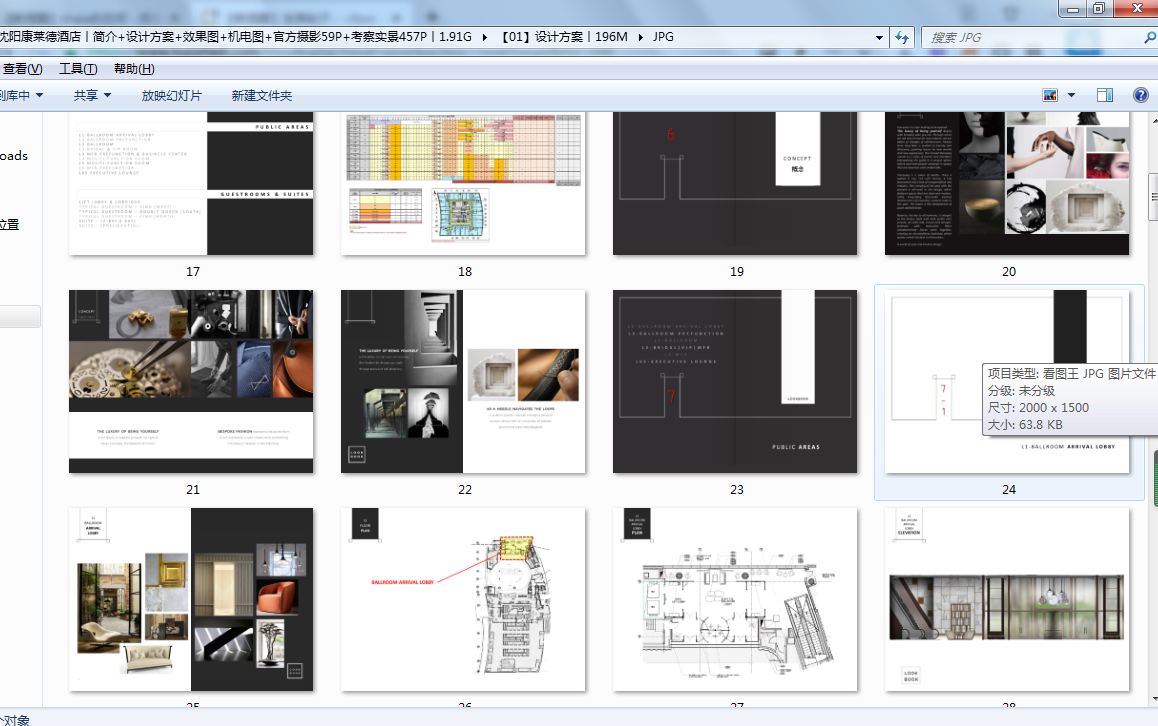Screen dimensions: 1158x726
Task: Open help via question mark icon
Action: 1140,95
